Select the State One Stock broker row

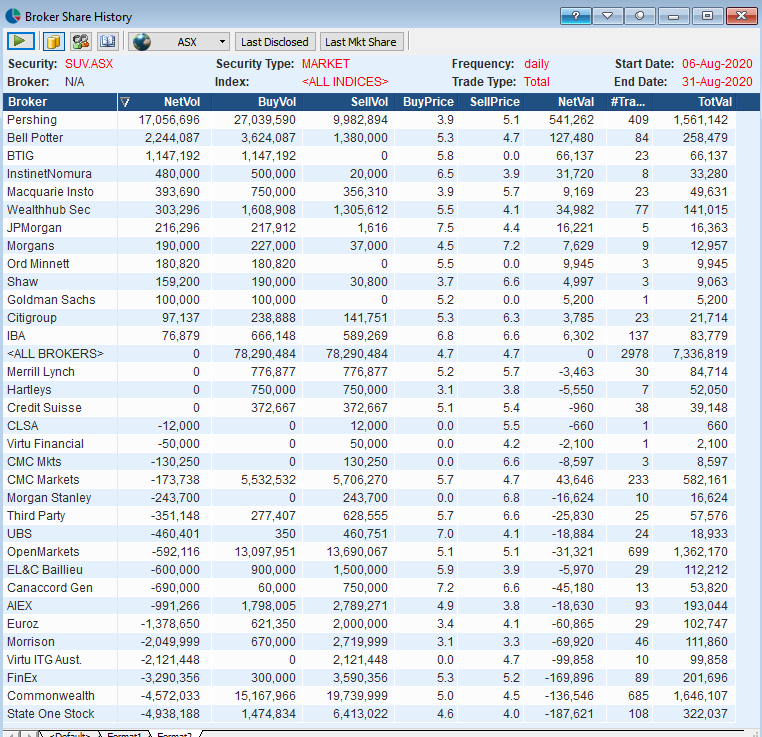tap(369, 713)
